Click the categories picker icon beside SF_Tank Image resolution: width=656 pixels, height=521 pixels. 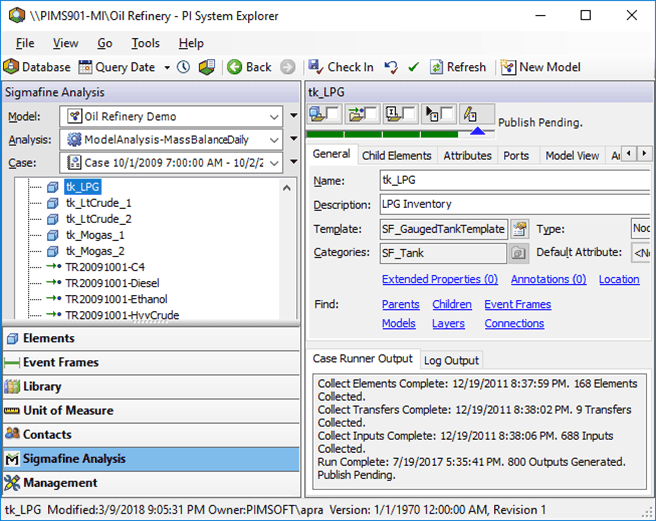(x=518, y=253)
